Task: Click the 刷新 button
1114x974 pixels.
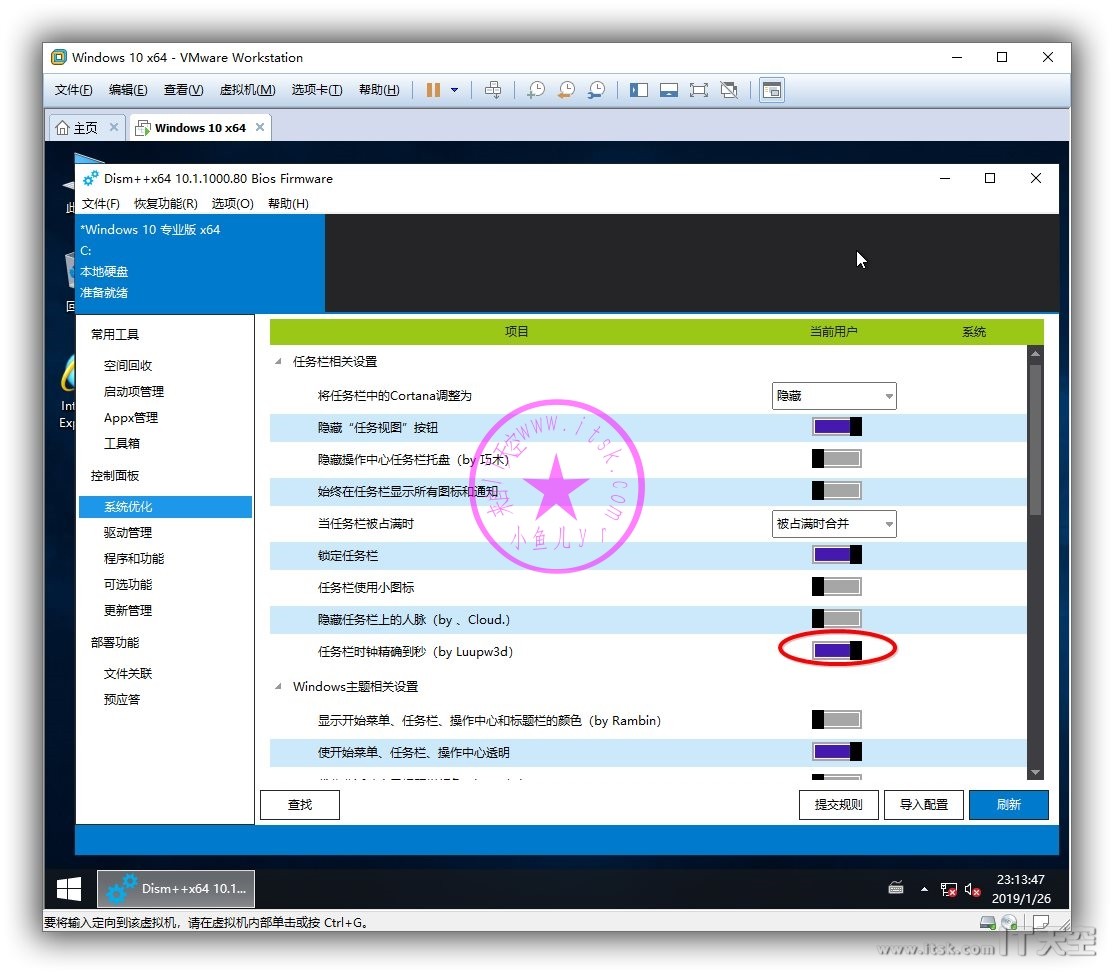Action: 1009,805
